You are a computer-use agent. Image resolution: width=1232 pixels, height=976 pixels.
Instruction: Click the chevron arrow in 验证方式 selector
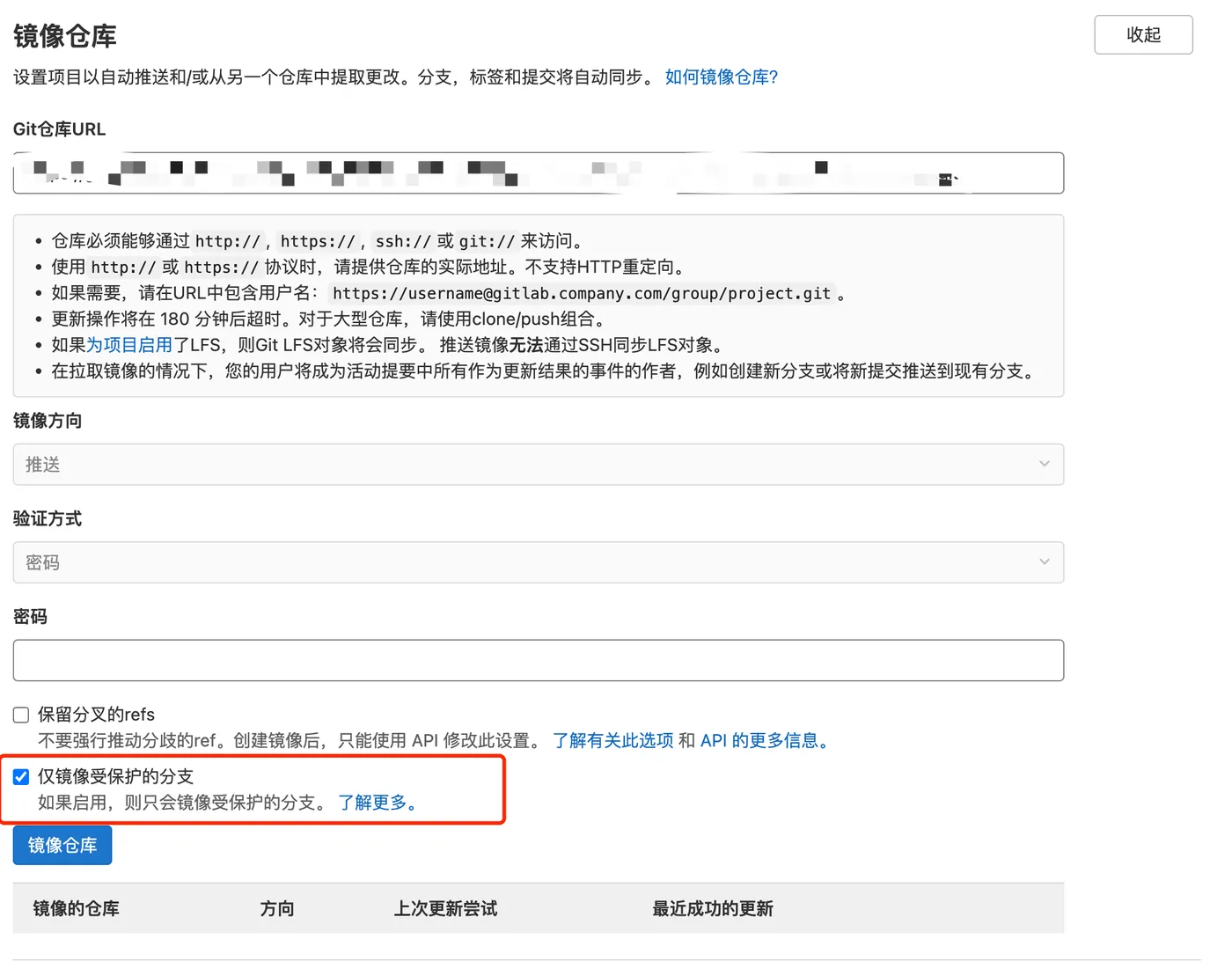click(1044, 562)
